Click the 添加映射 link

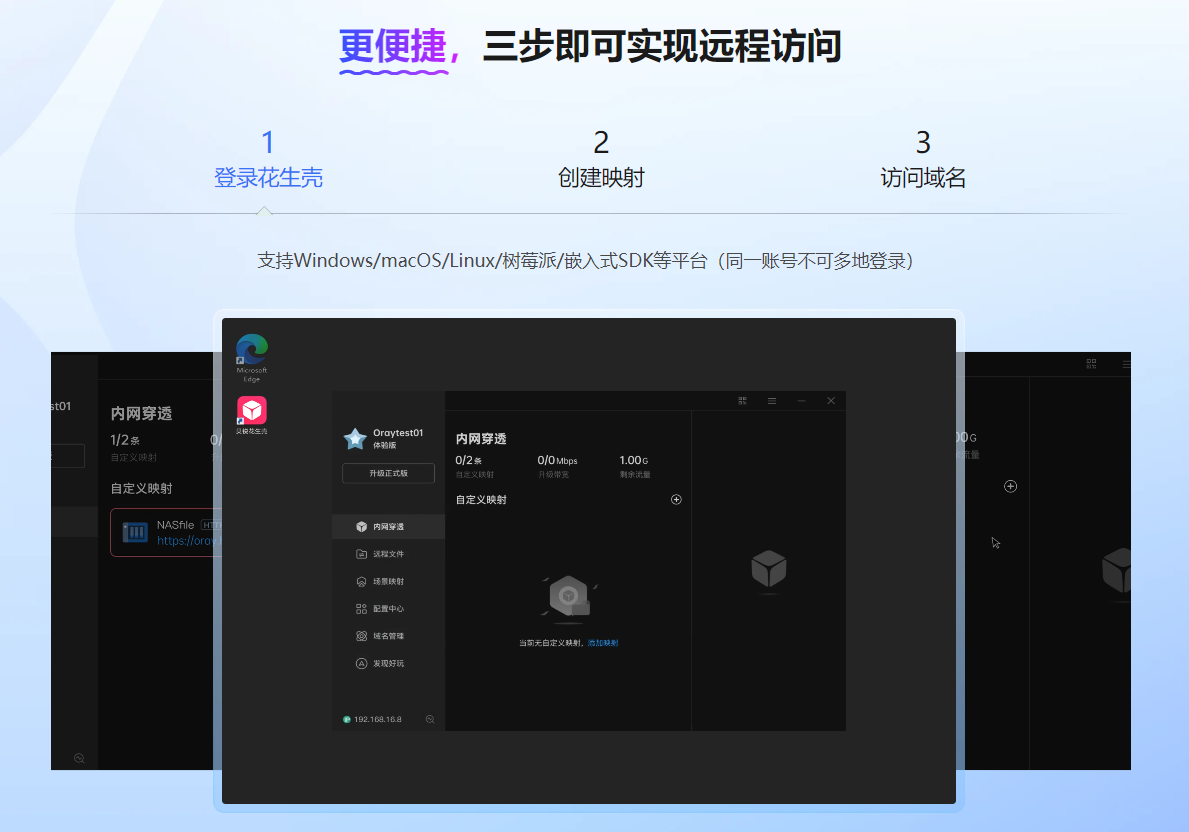603,642
